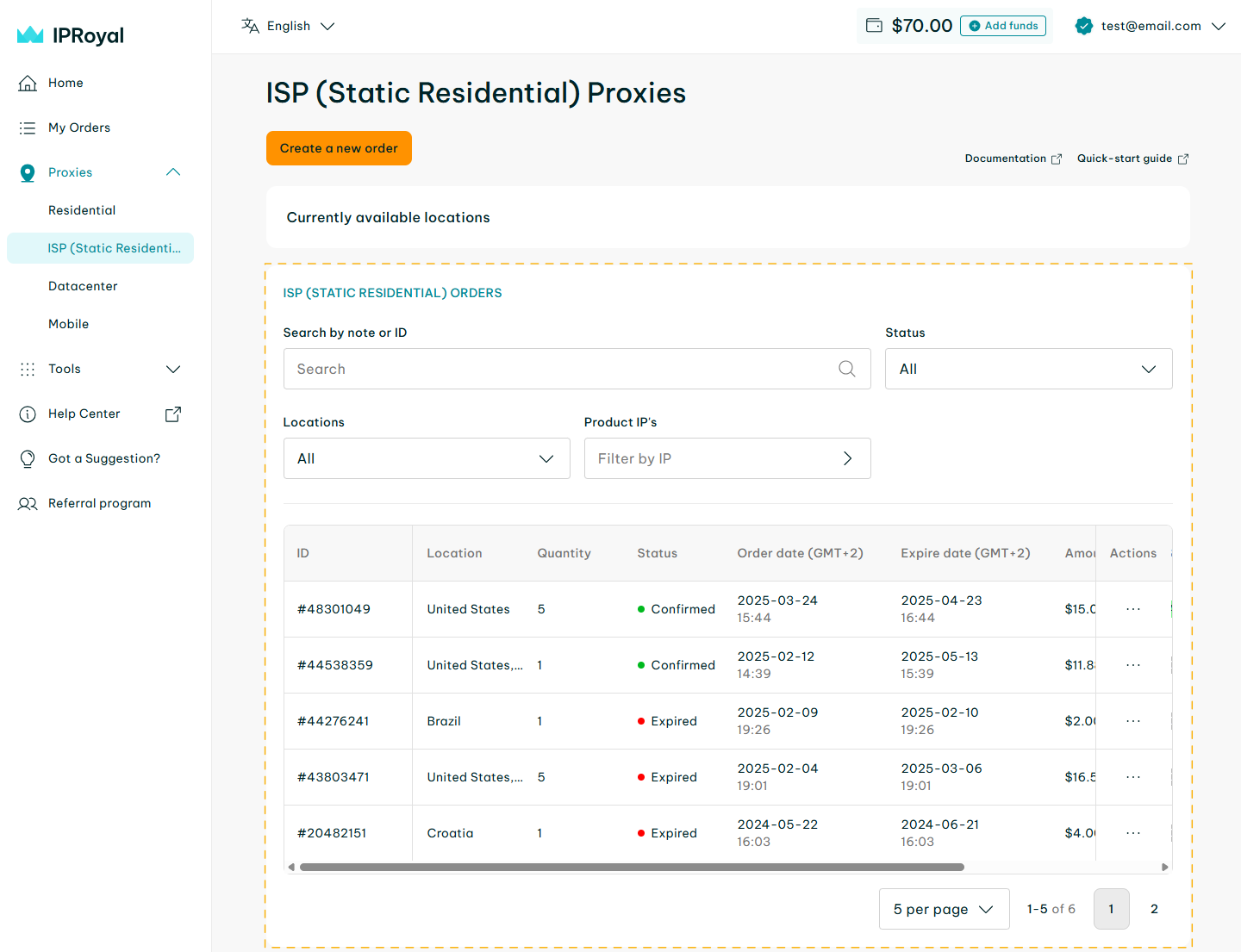The height and width of the screenshot is (952, 1241).
Task: Click the verified badge beside account email
Action: 1083,26
